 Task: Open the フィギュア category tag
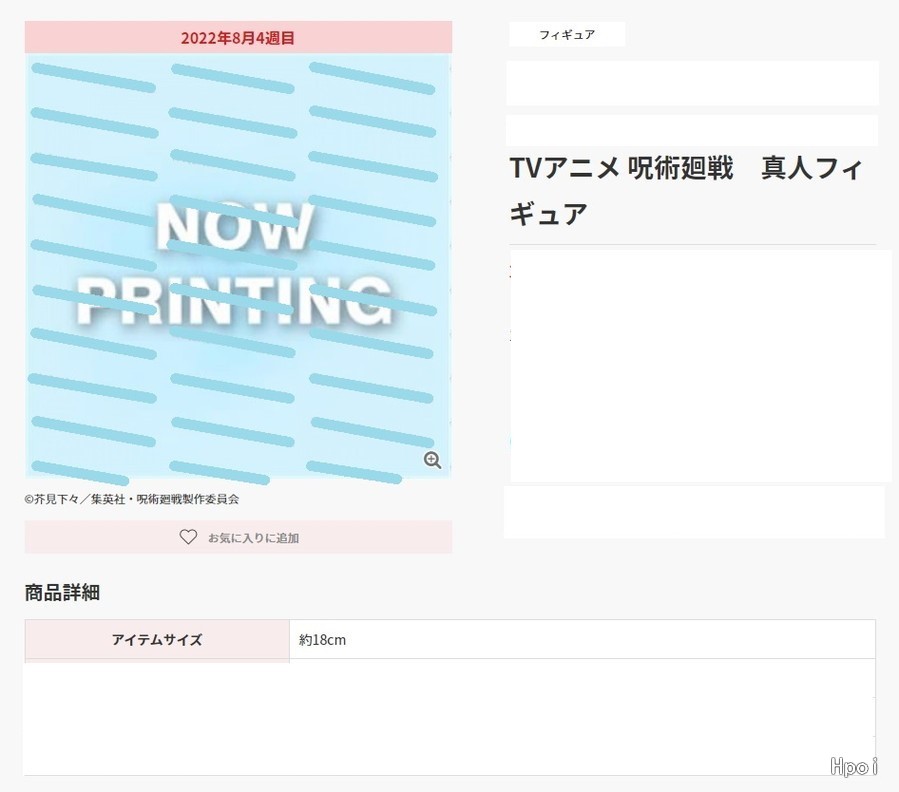point(567,34)
